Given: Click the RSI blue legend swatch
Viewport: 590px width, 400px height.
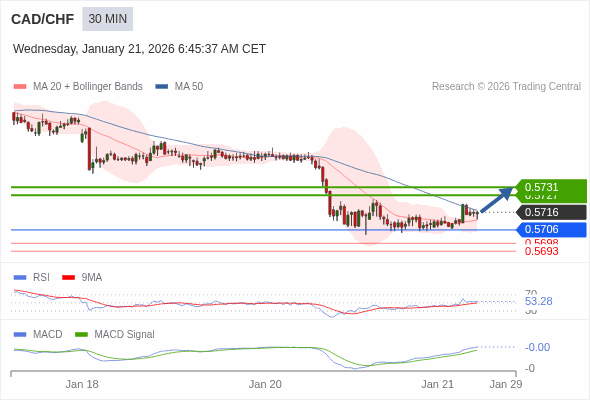Looking at the screenshot, I should (x=20, y=278).
